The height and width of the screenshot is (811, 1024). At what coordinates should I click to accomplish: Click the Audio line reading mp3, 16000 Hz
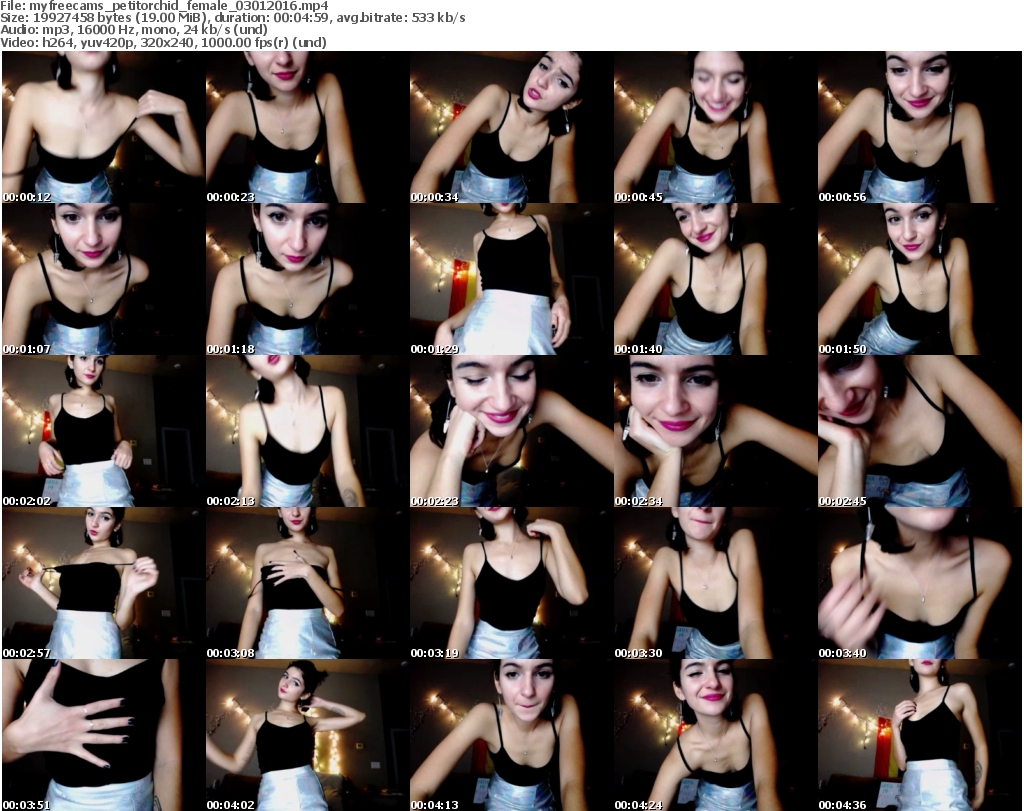tap(134, 30)
